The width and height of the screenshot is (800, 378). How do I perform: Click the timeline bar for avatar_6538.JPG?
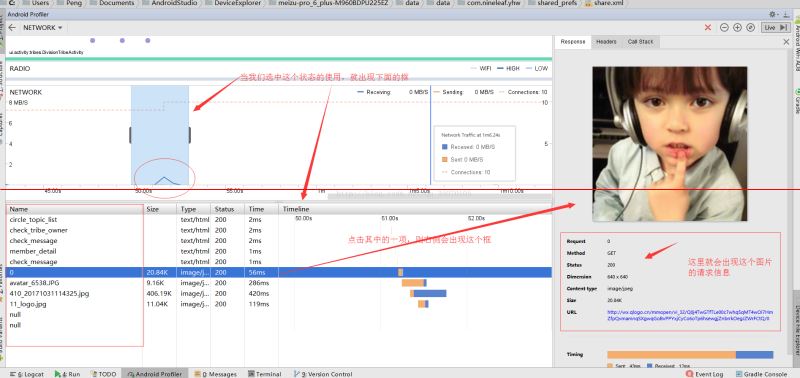(414, 283)
